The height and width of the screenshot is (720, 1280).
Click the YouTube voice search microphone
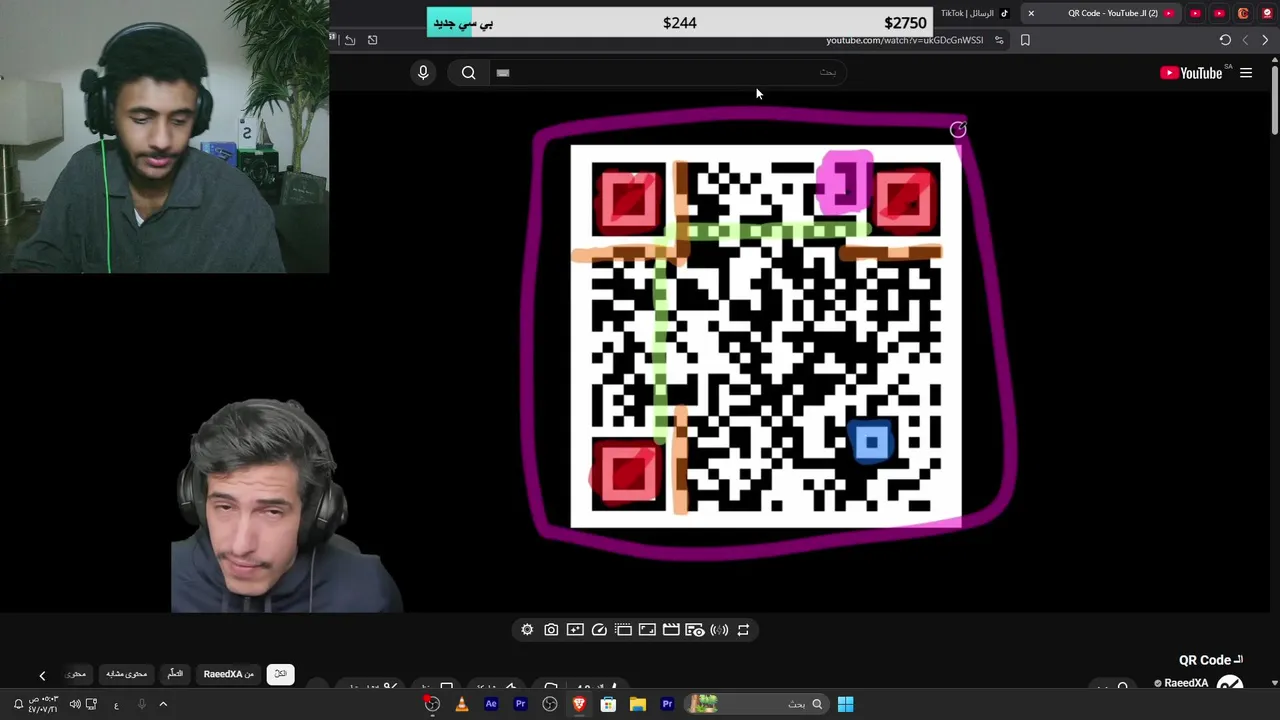pos(423,72)
